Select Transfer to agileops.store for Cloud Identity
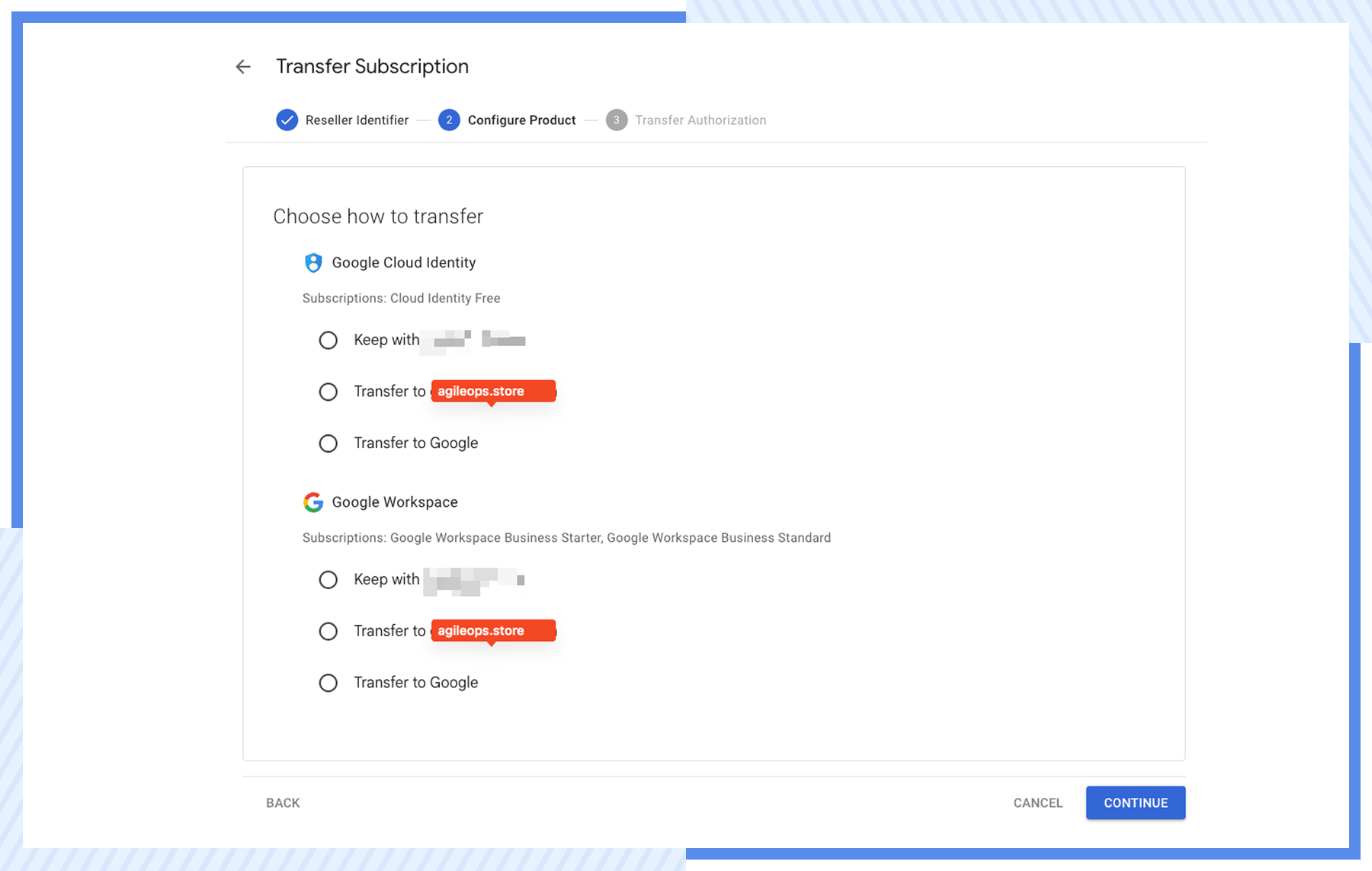The width and height of the screenshot is (1372, 871). tap(329, 392)
